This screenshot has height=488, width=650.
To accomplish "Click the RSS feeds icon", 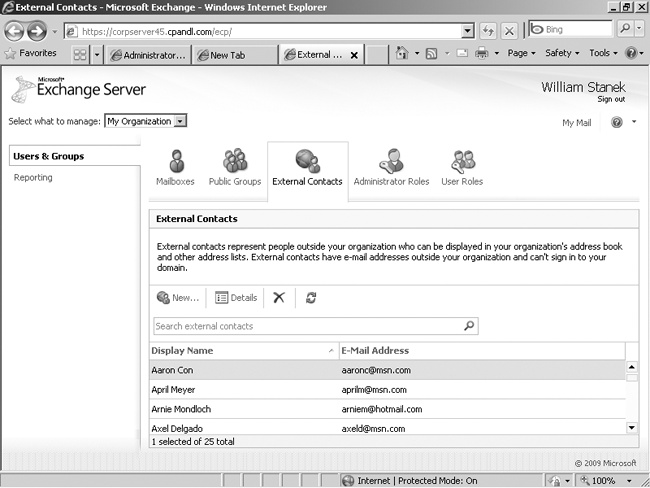I will point(432,53).
